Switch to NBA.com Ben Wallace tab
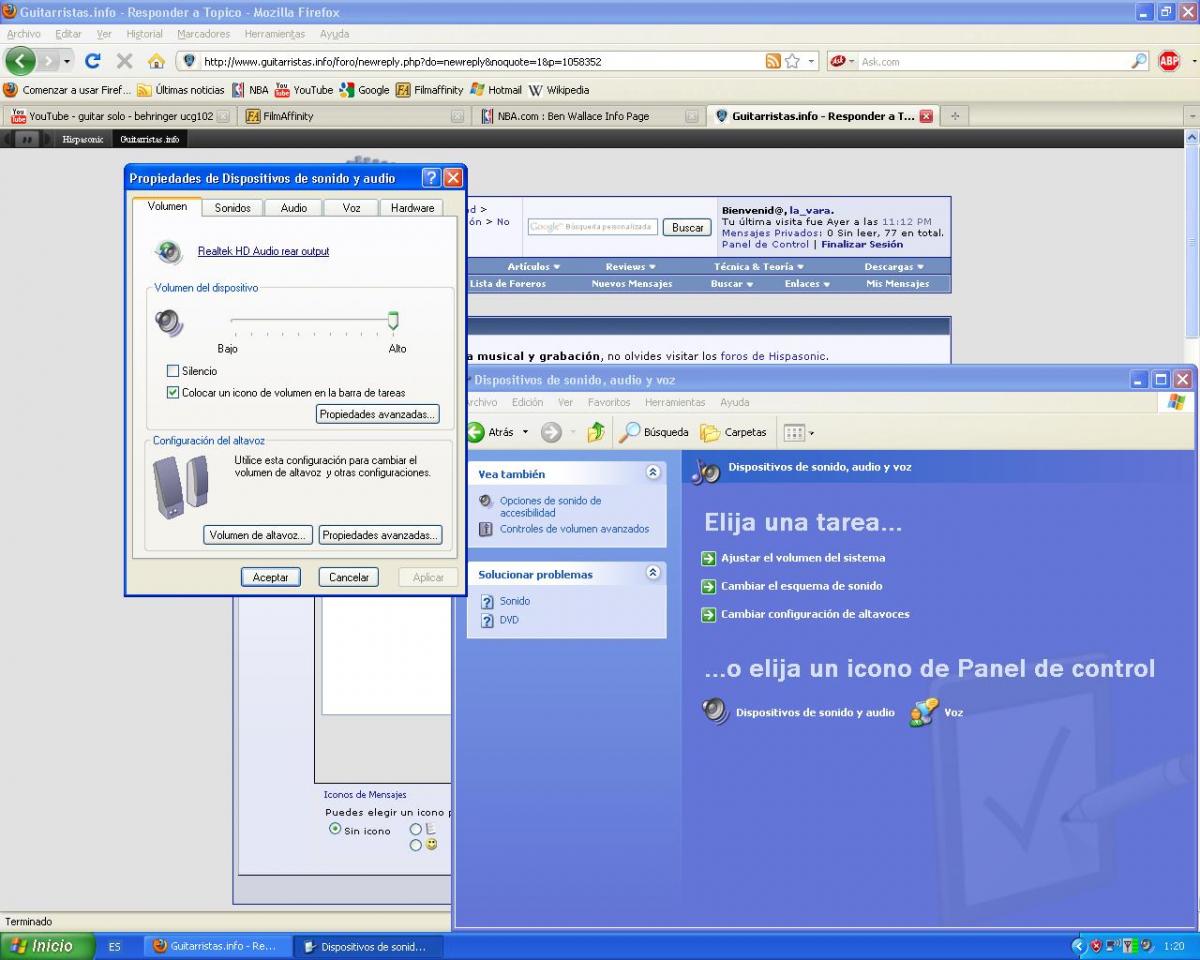Image resolution: width=1200 pixels, height=960 pixels. [588, 116]
